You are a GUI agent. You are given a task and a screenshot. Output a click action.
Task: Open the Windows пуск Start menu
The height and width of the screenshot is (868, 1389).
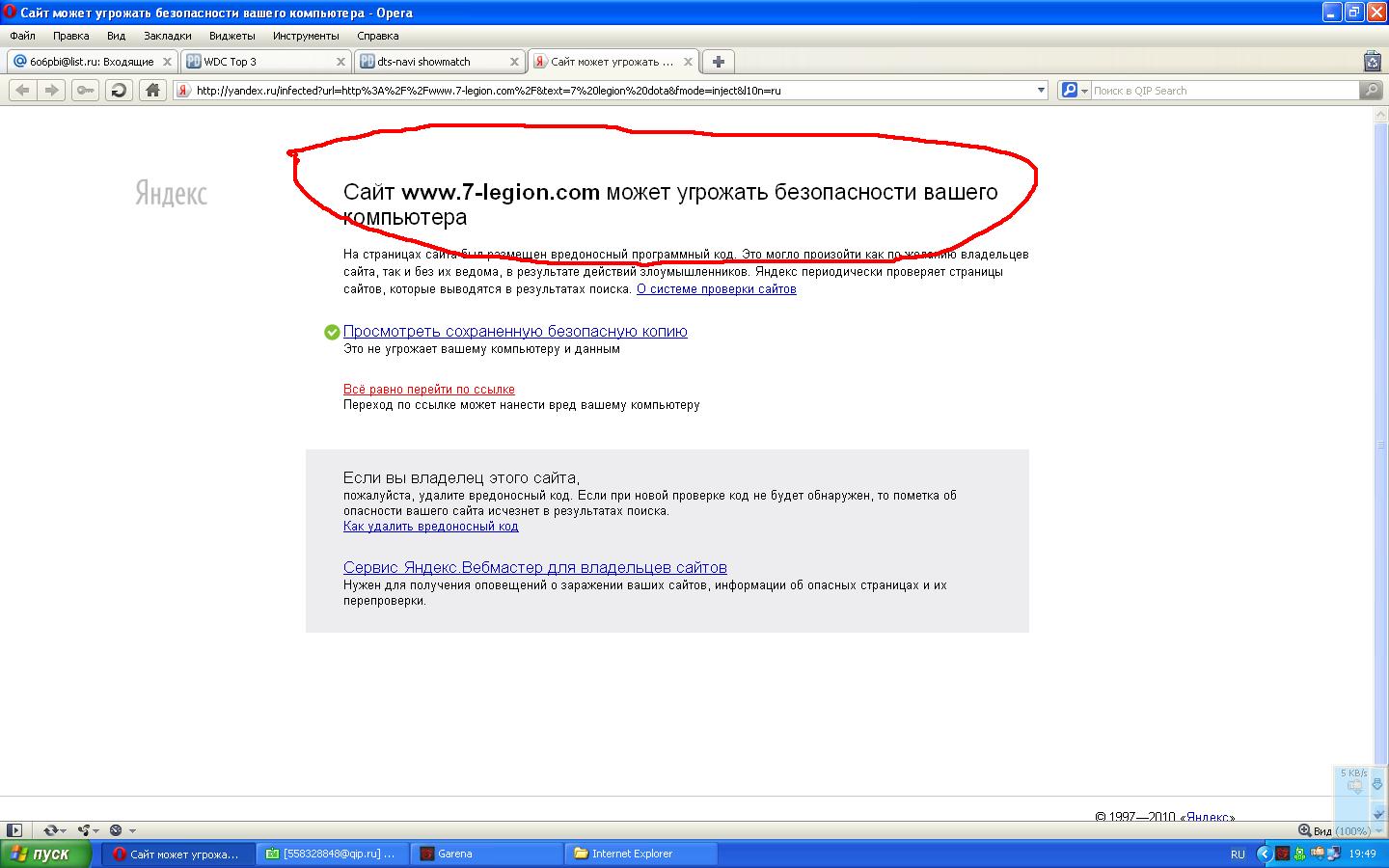45,854
